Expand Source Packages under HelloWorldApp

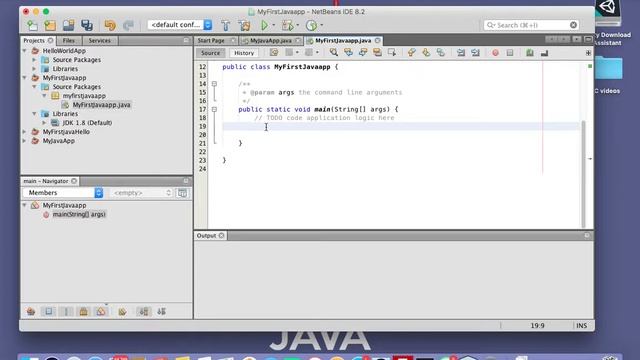(x=34, y=60)
